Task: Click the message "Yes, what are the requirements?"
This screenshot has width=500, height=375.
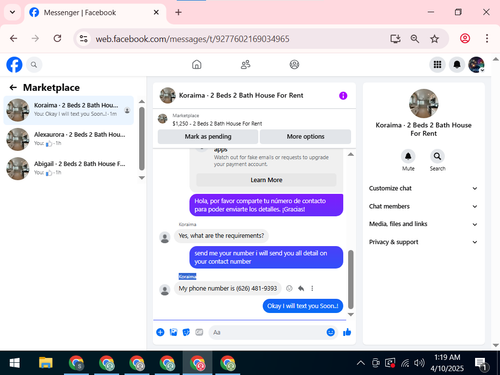Action: (221, 236)
